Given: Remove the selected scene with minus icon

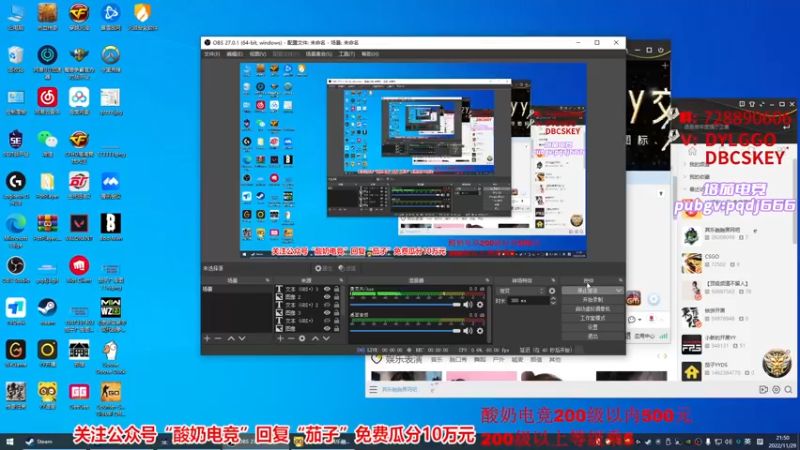Looking at the screenshot, I should [x=218, y=338].
